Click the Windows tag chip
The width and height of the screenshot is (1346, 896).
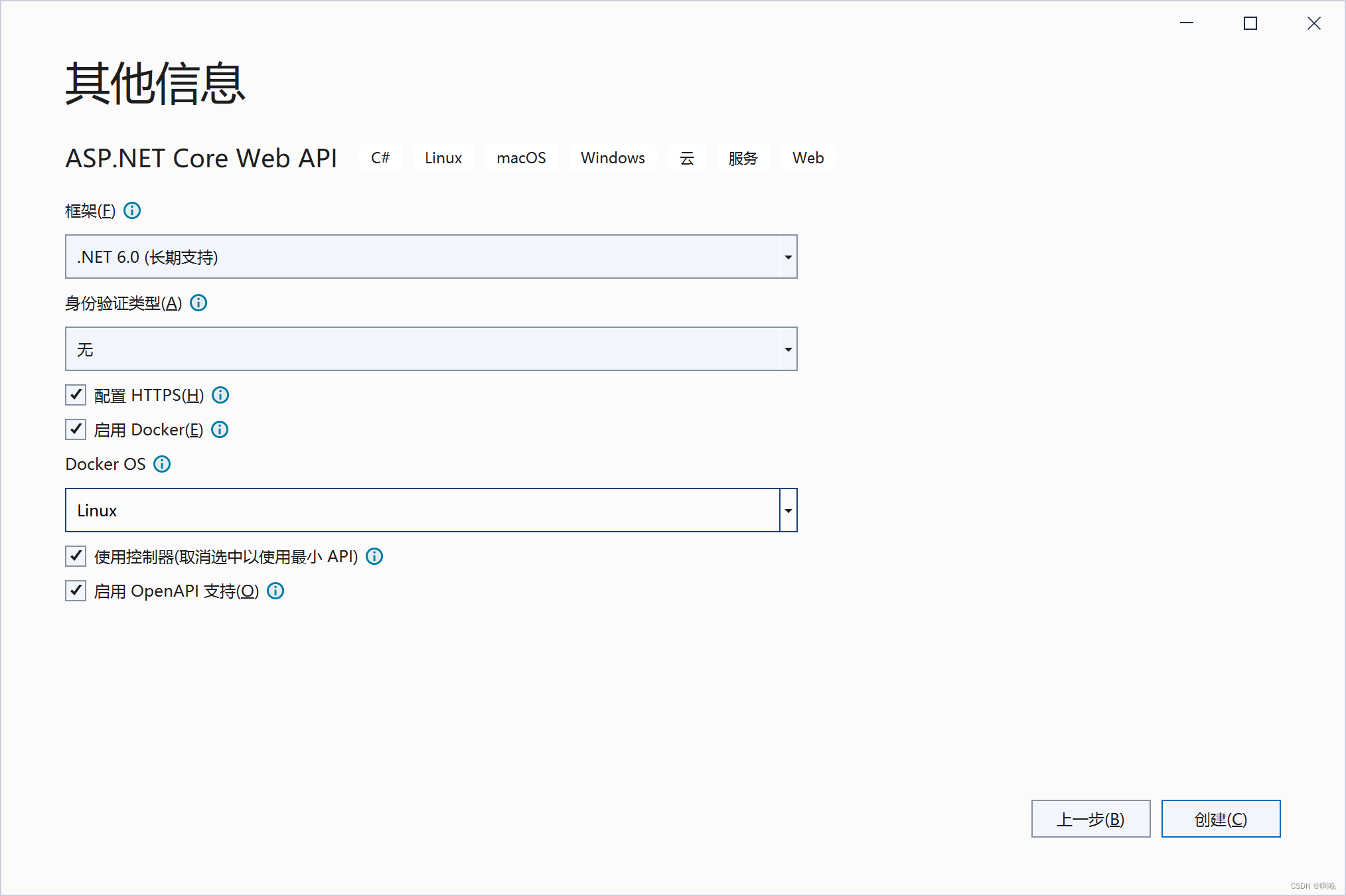click(x=613, y=158)
